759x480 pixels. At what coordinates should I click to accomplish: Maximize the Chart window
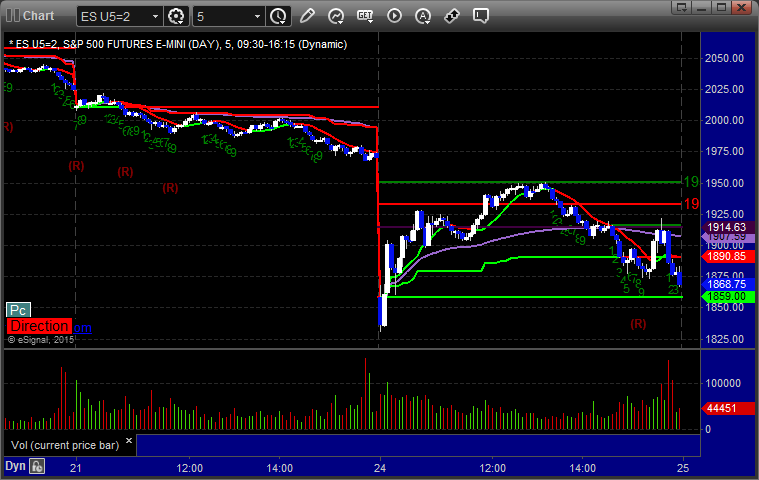721,7
